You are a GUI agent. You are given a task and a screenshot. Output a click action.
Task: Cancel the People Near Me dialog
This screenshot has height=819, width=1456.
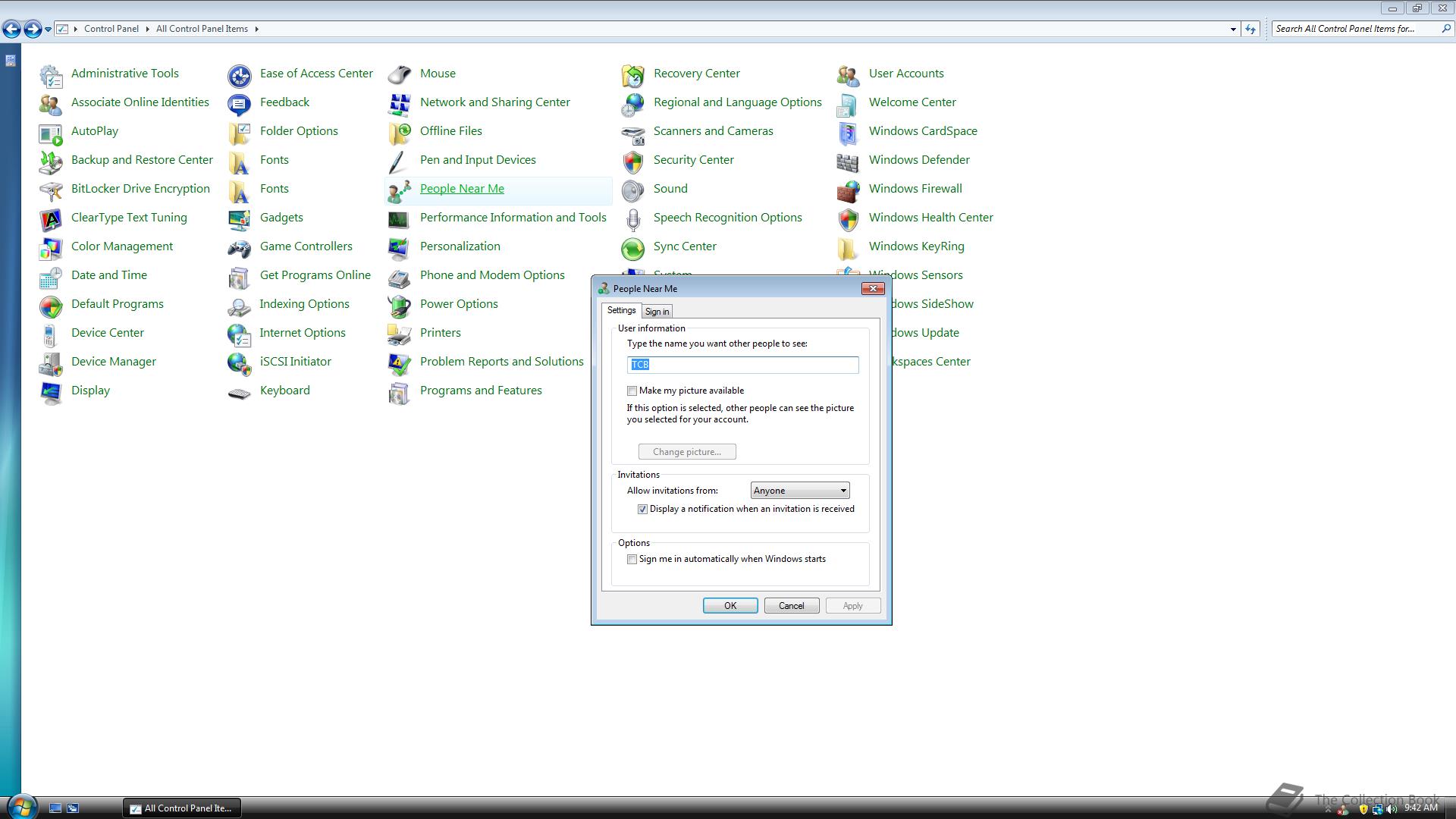[791, 606]
